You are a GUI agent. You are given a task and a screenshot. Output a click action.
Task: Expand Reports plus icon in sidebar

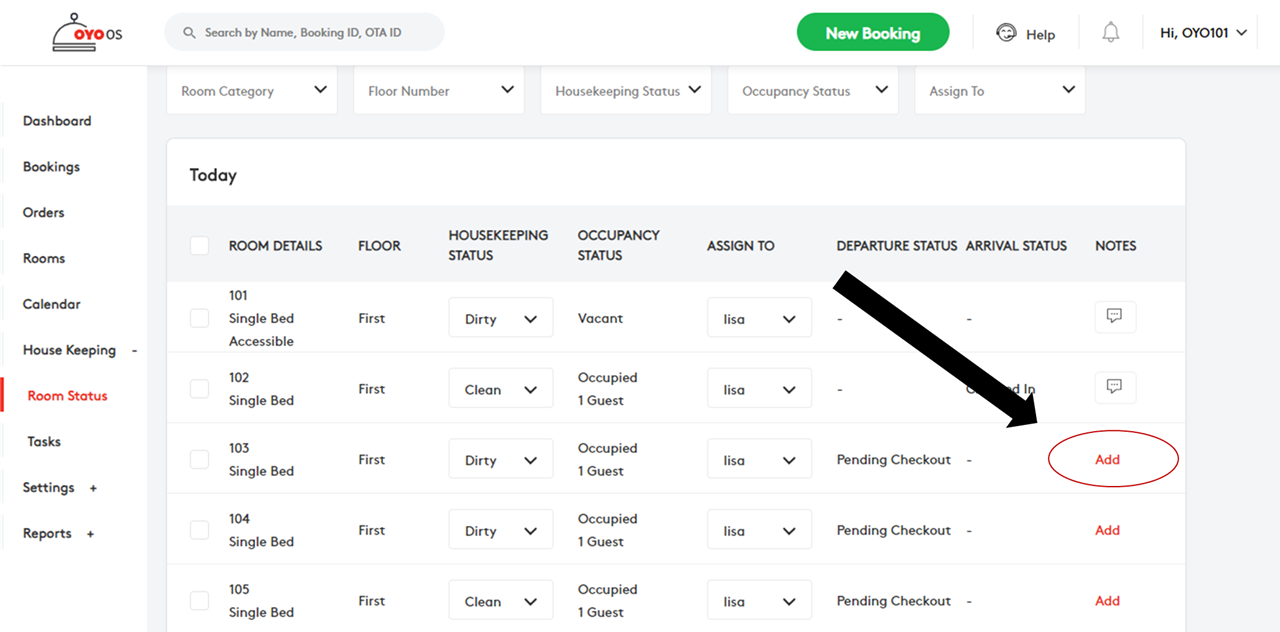(90, 534)
